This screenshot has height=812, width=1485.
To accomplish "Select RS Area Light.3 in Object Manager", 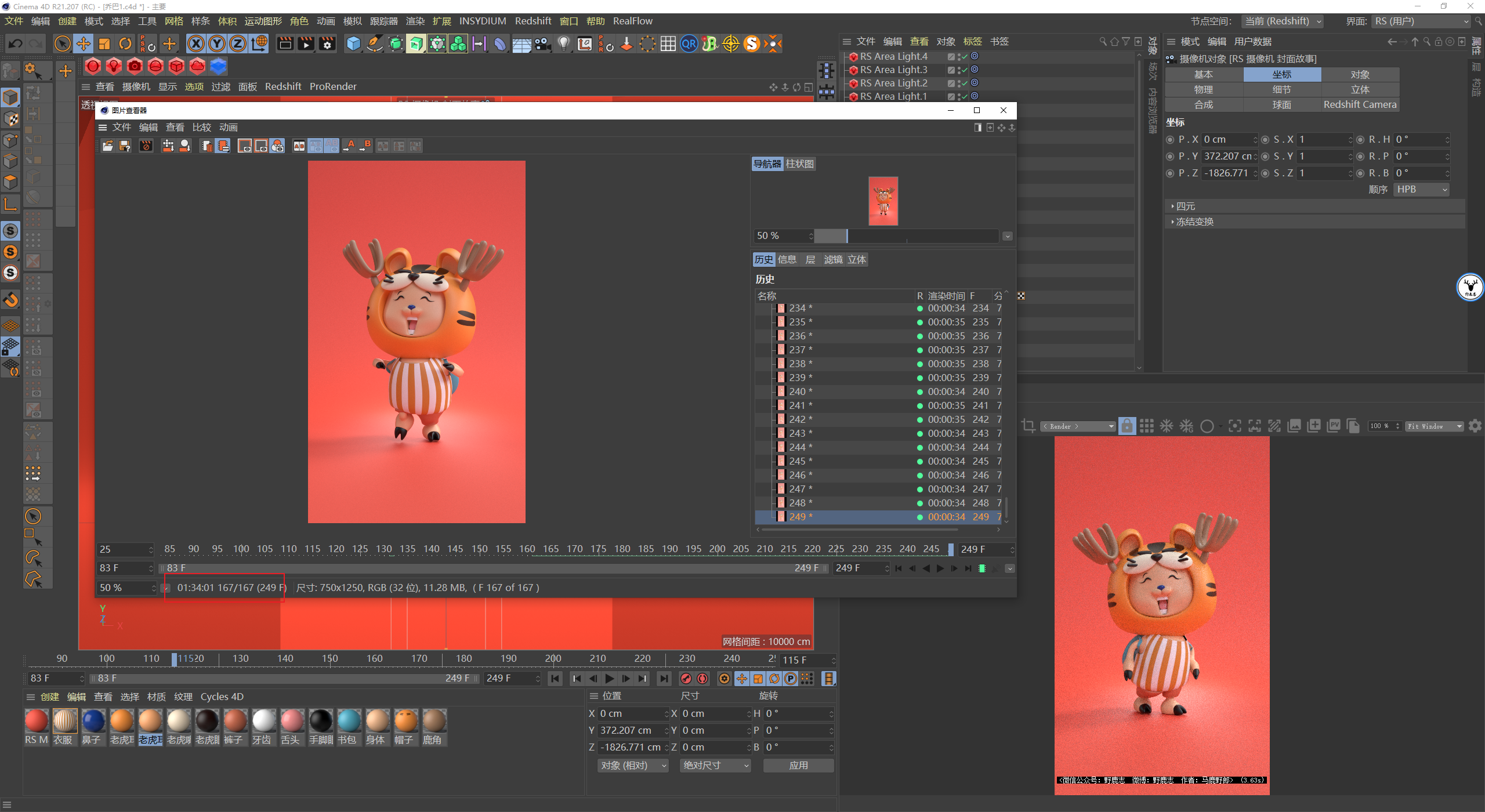I will pyautogui.click(x=893, y=70).
